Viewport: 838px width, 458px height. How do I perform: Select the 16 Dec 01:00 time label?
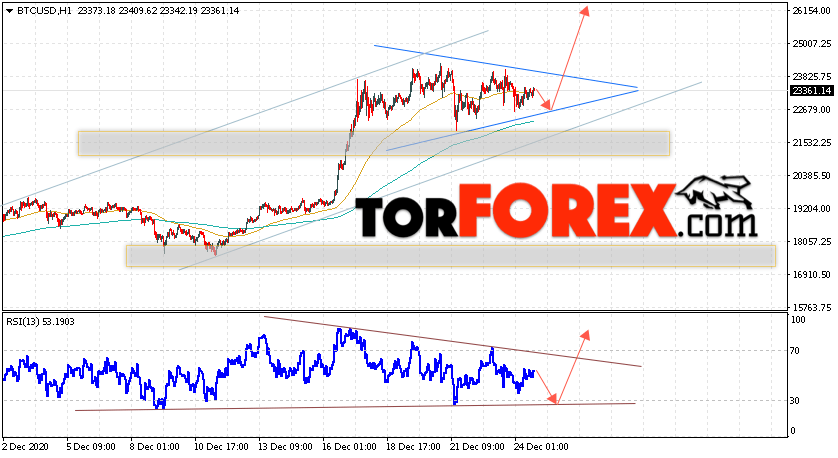click(x=350, y=446)
